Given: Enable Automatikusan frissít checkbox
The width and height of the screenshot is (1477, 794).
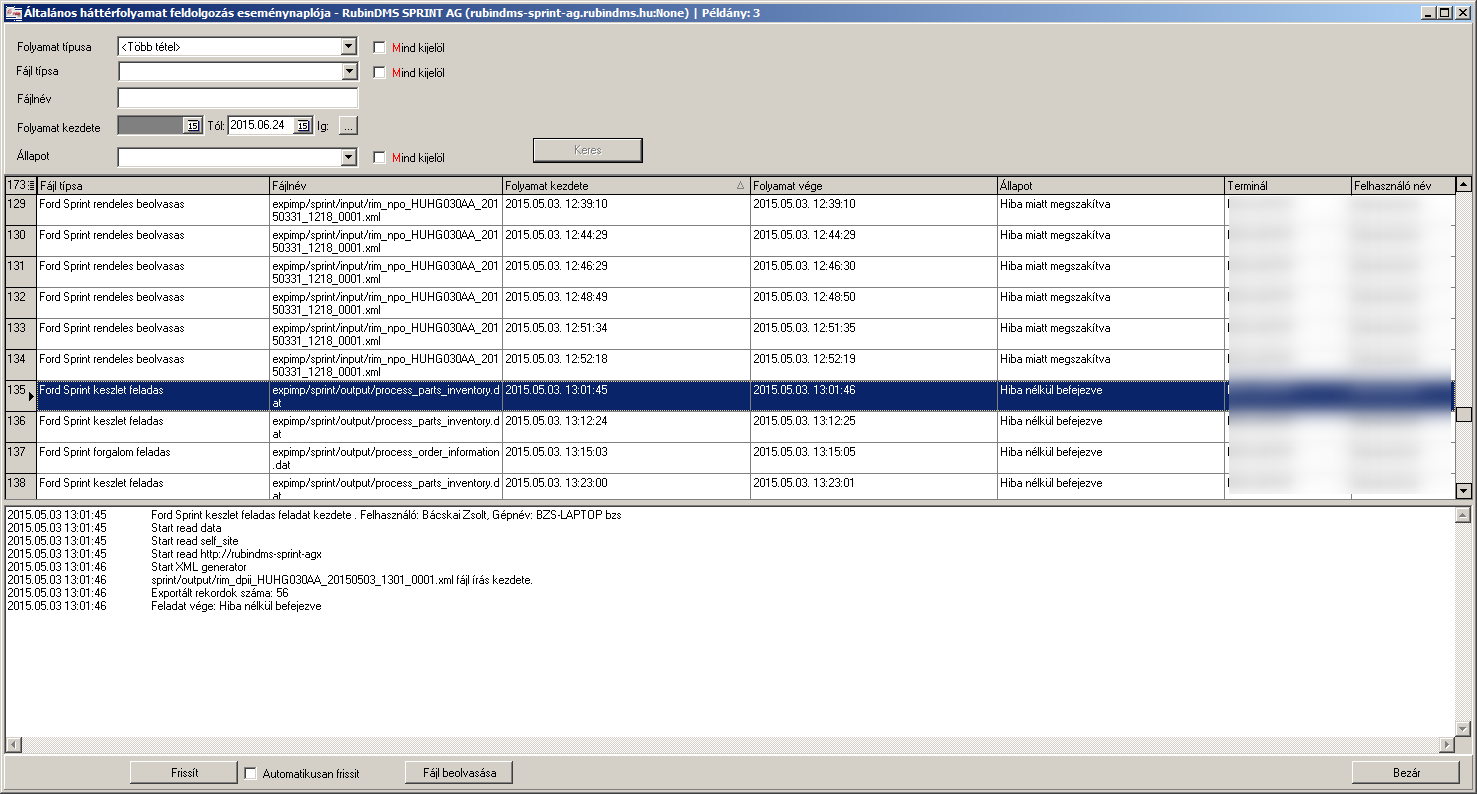Looking at the screenshot, I should pyautogui.click(x=251, y=773).
